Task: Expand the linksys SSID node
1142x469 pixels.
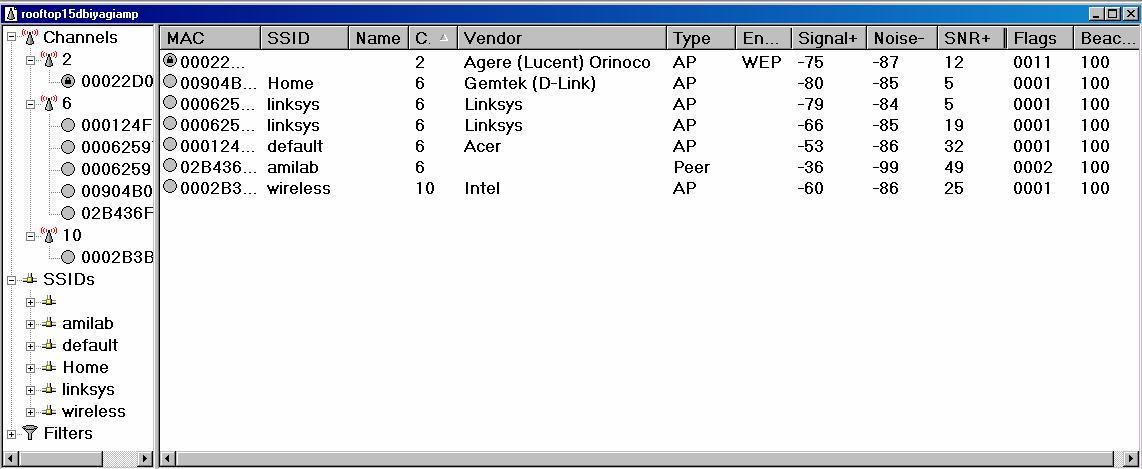Action: coord(31,390)
